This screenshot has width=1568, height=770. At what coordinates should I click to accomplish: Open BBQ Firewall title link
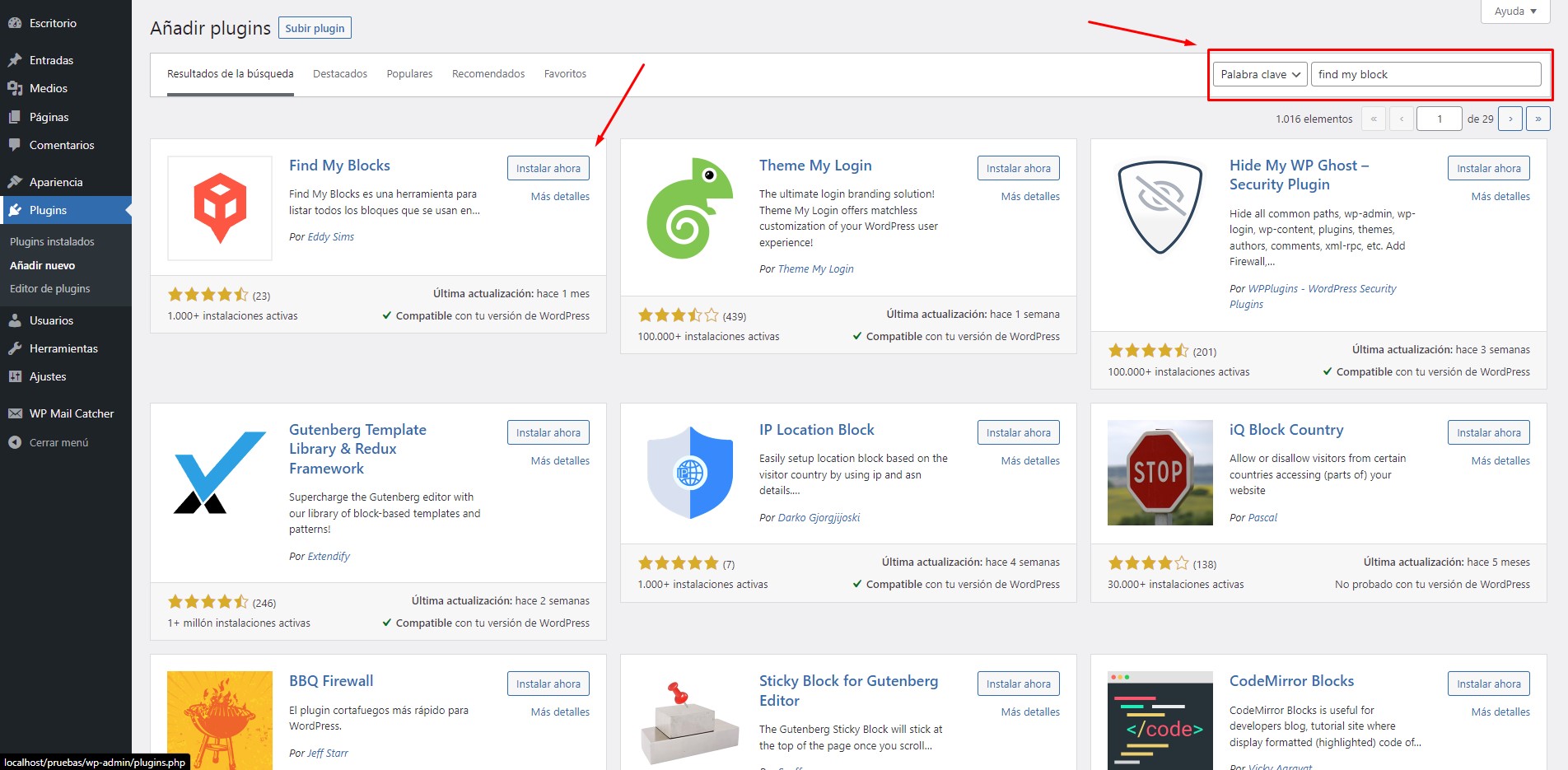[331, 681]
